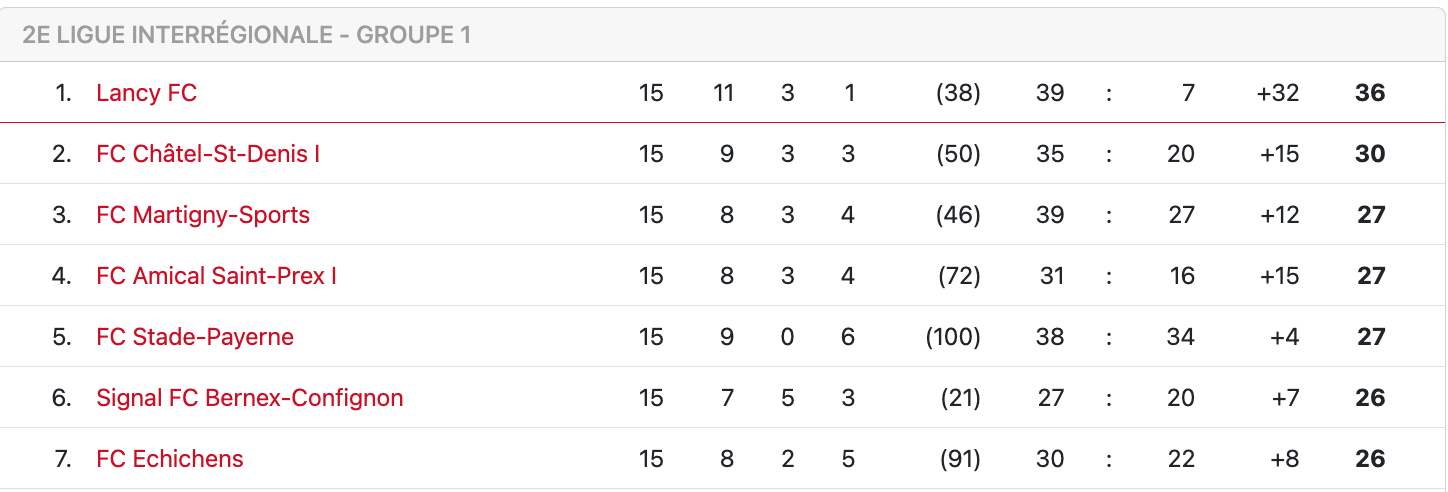Select FC Amical Saint-Prex I link

point(216,276)
